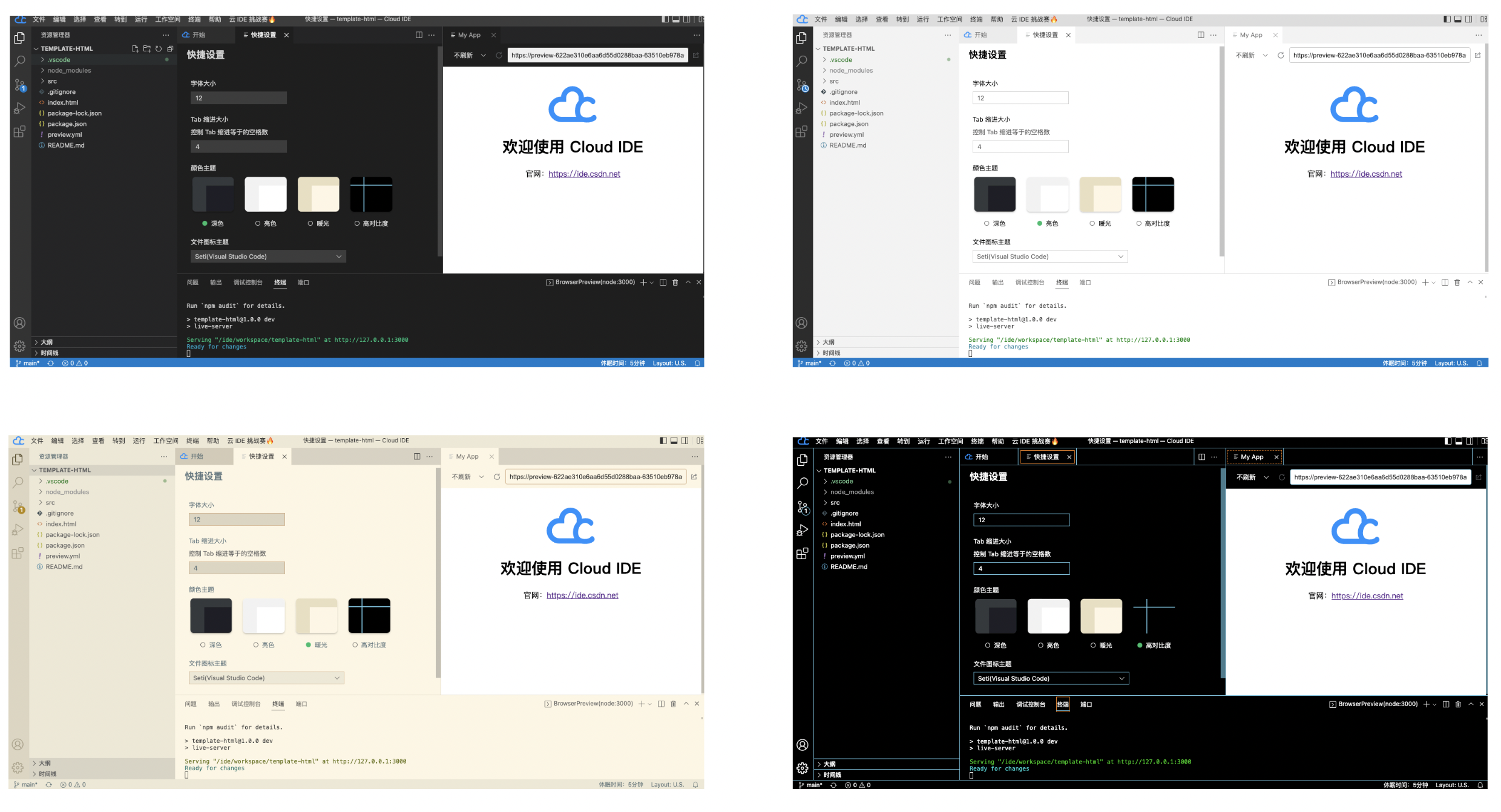
Task: Click New Folder icon in dark window explorer
Action: 146,49
